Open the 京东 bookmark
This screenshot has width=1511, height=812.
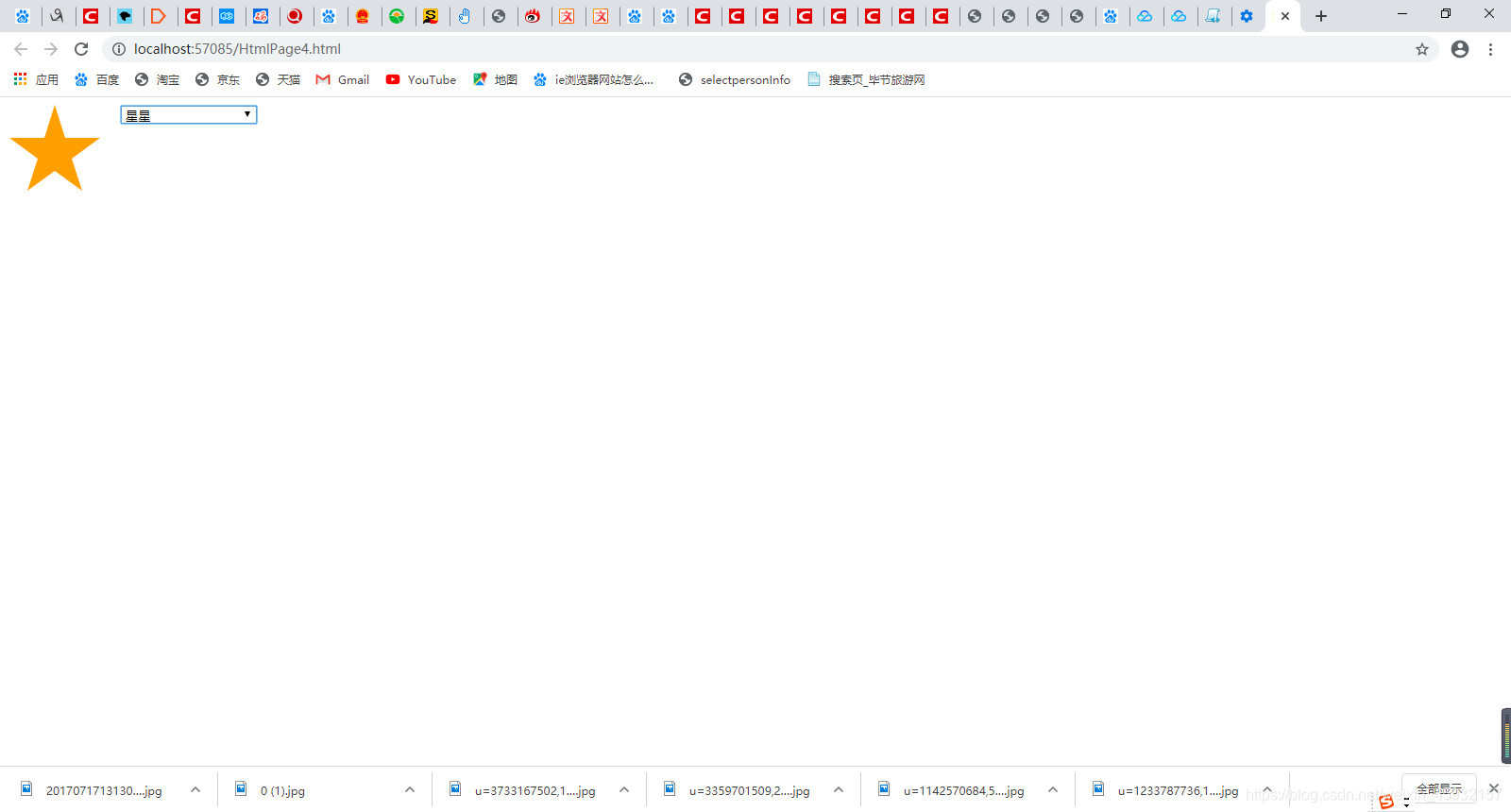pos(217,79)
